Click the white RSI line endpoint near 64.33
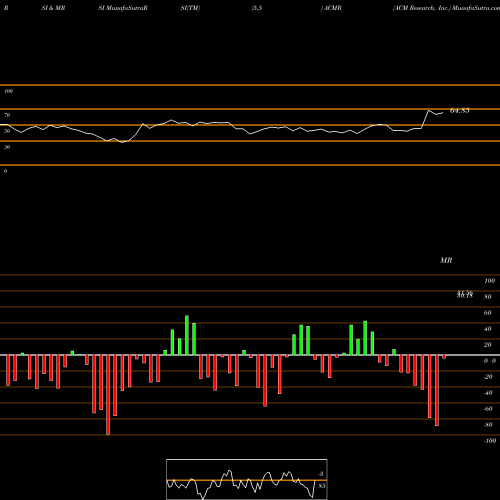The image size is (500, 500). (x=443, y=113)
